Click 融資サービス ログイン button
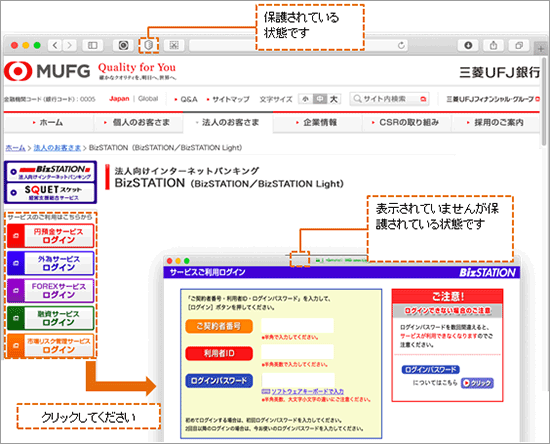This screenshot has width=550, height=444. [x=51, y=318]
